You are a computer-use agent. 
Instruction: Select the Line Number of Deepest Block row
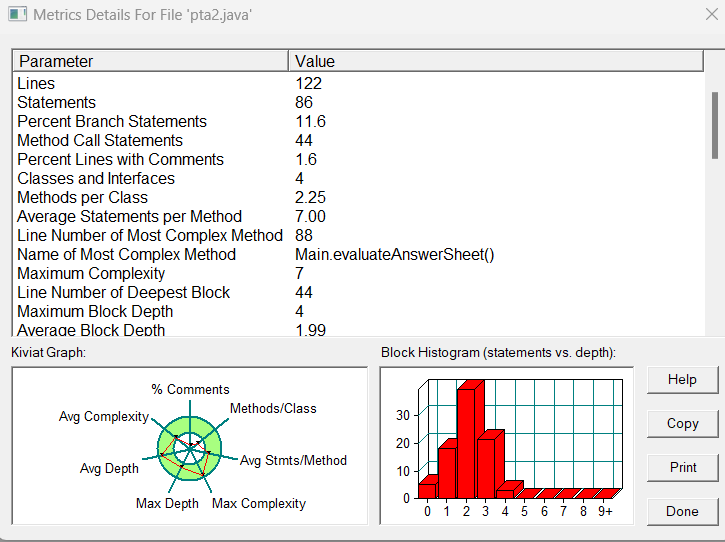pyautogui.click(x=358, y=292)
